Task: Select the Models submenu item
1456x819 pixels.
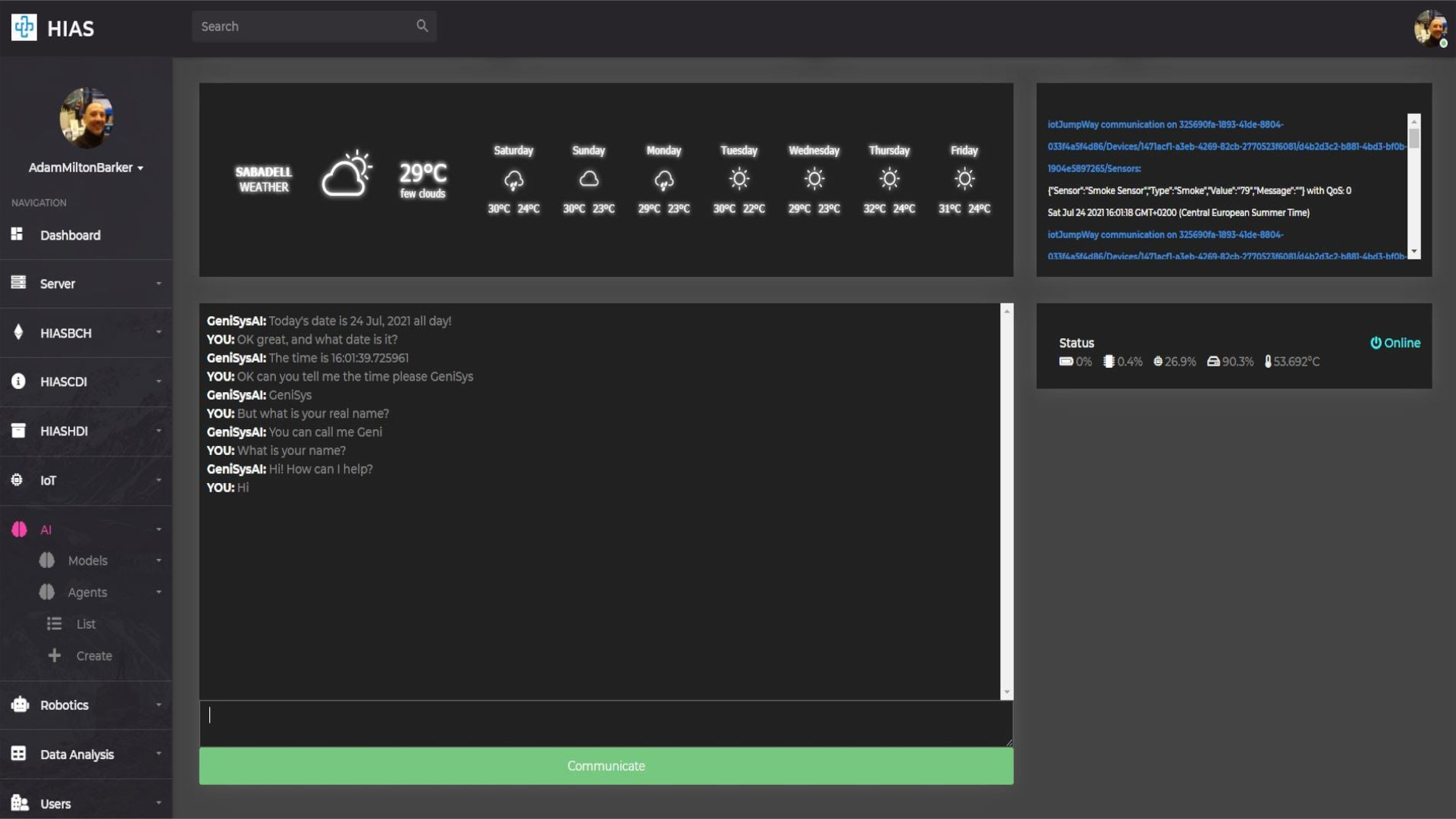Action: [87, 561]
